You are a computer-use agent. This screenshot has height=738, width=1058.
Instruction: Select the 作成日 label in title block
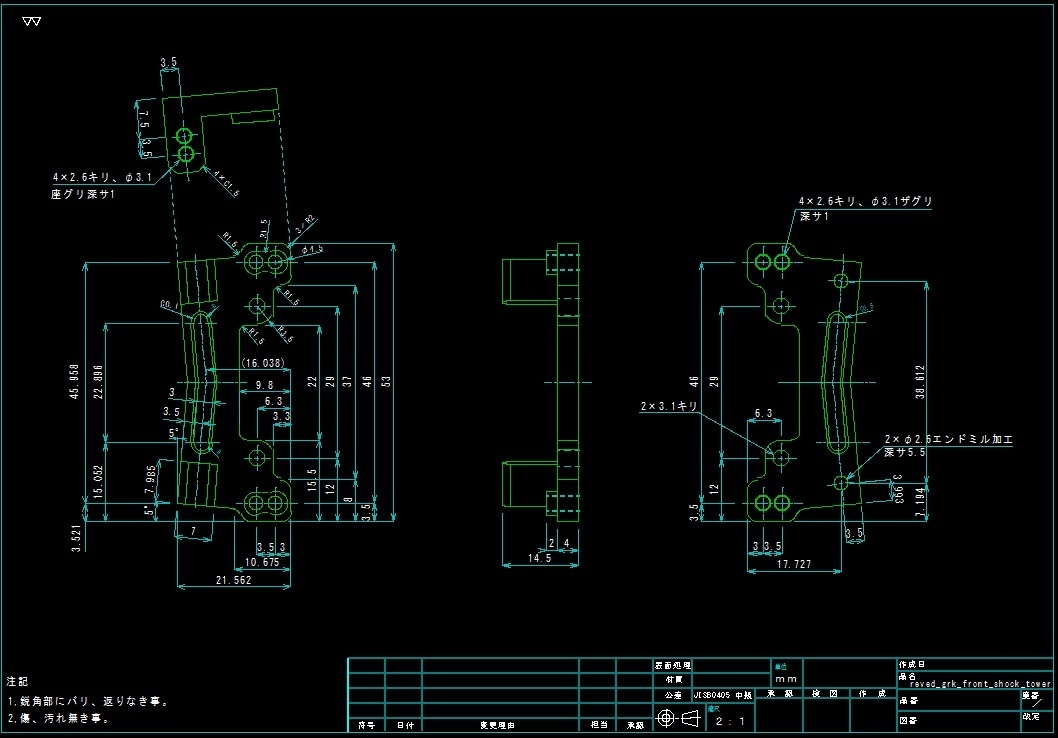pyautogui.click(x=912, y=664)
